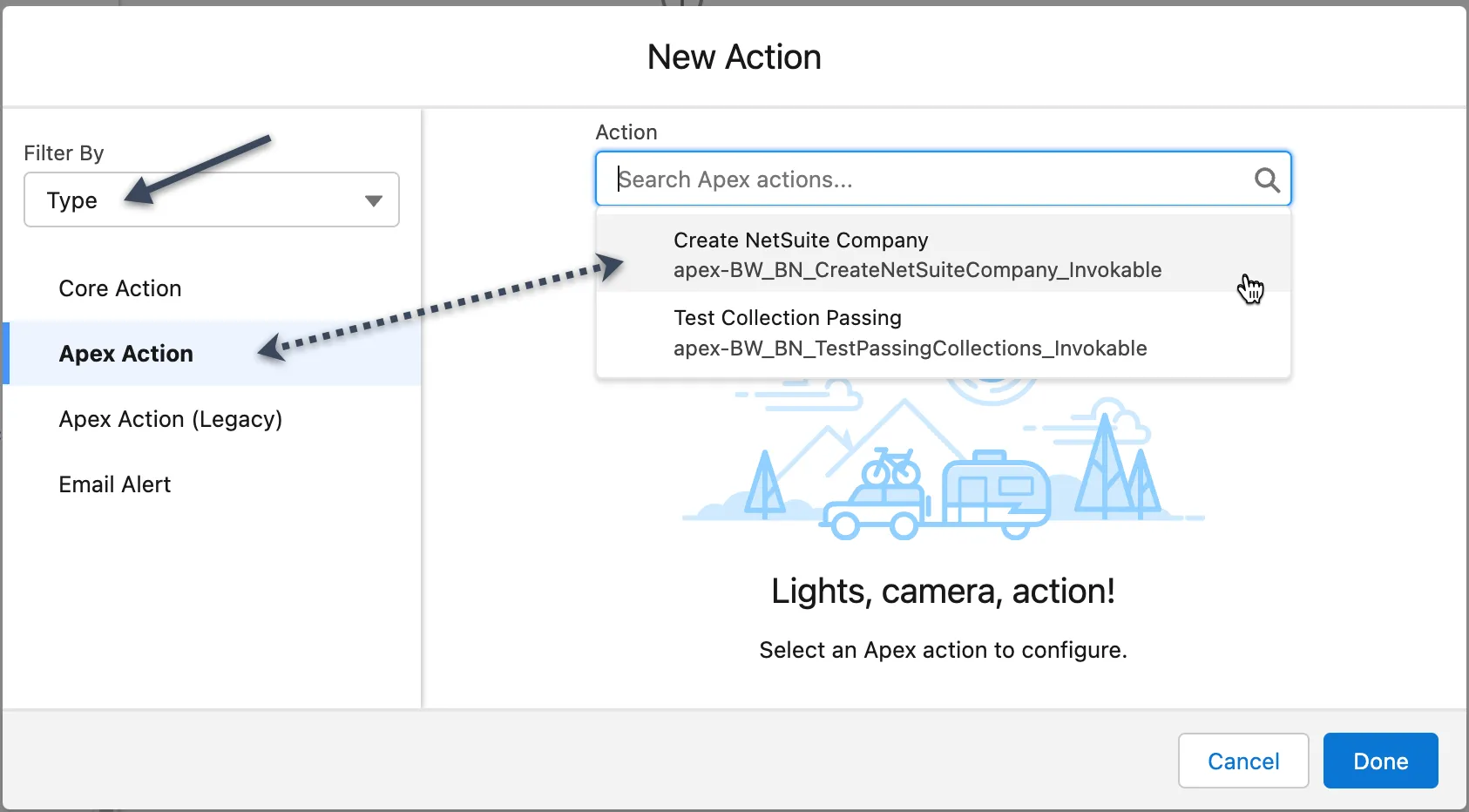The height and width of the screenshot is (812, 1469).
Task: Focus the Search Apex actions field
Action: (x=943, y=179)
